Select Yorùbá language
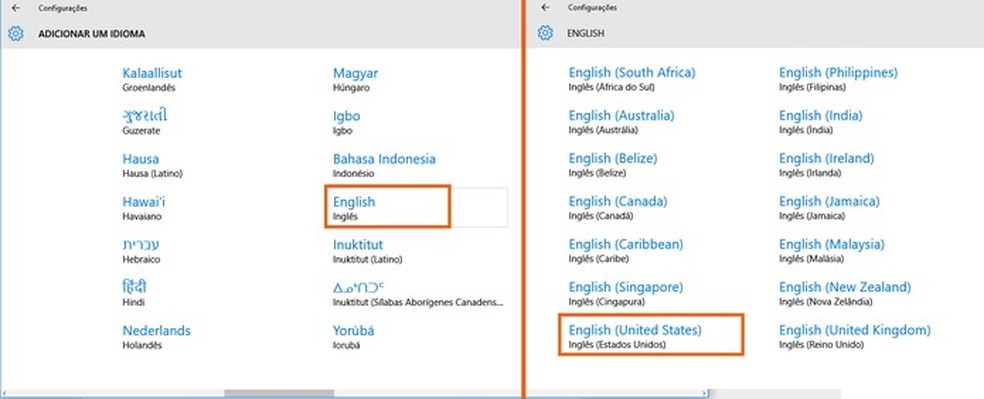Image resolution: width=984 pixels, height=399 pixels. [x=354, y=338]
